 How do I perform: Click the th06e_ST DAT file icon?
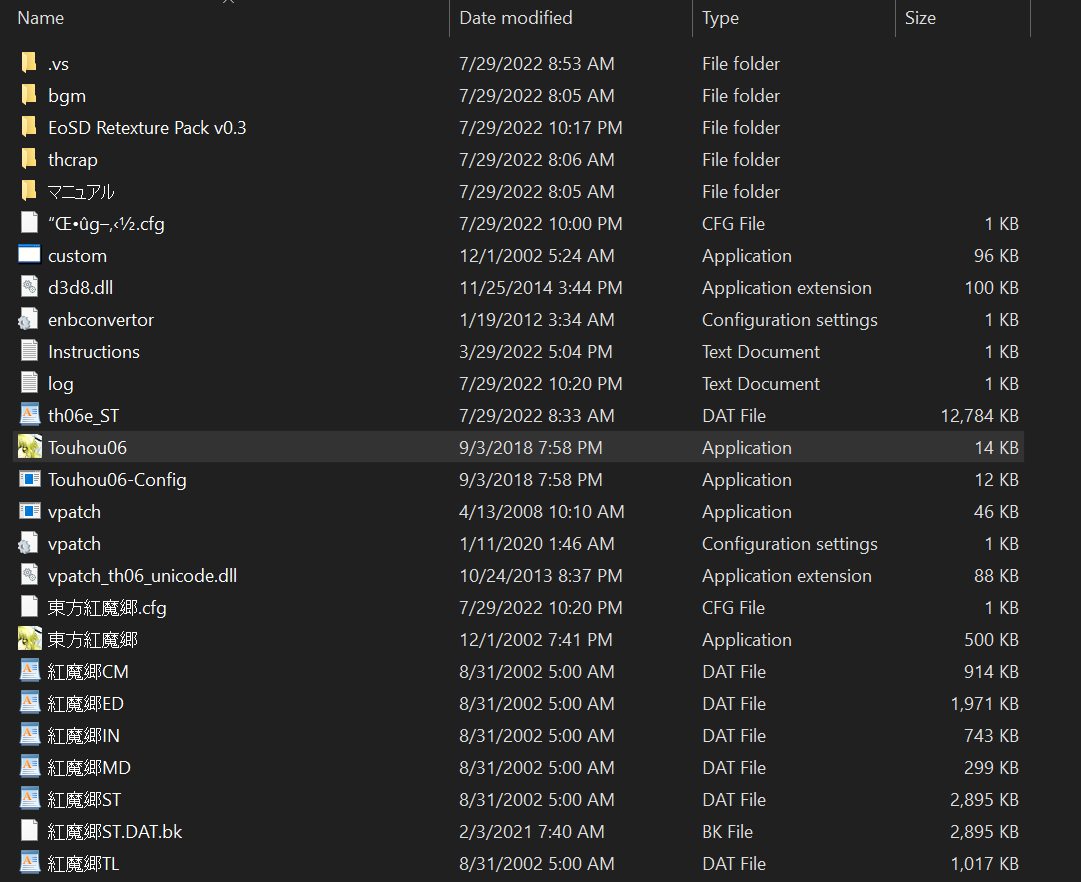point(29,415)
